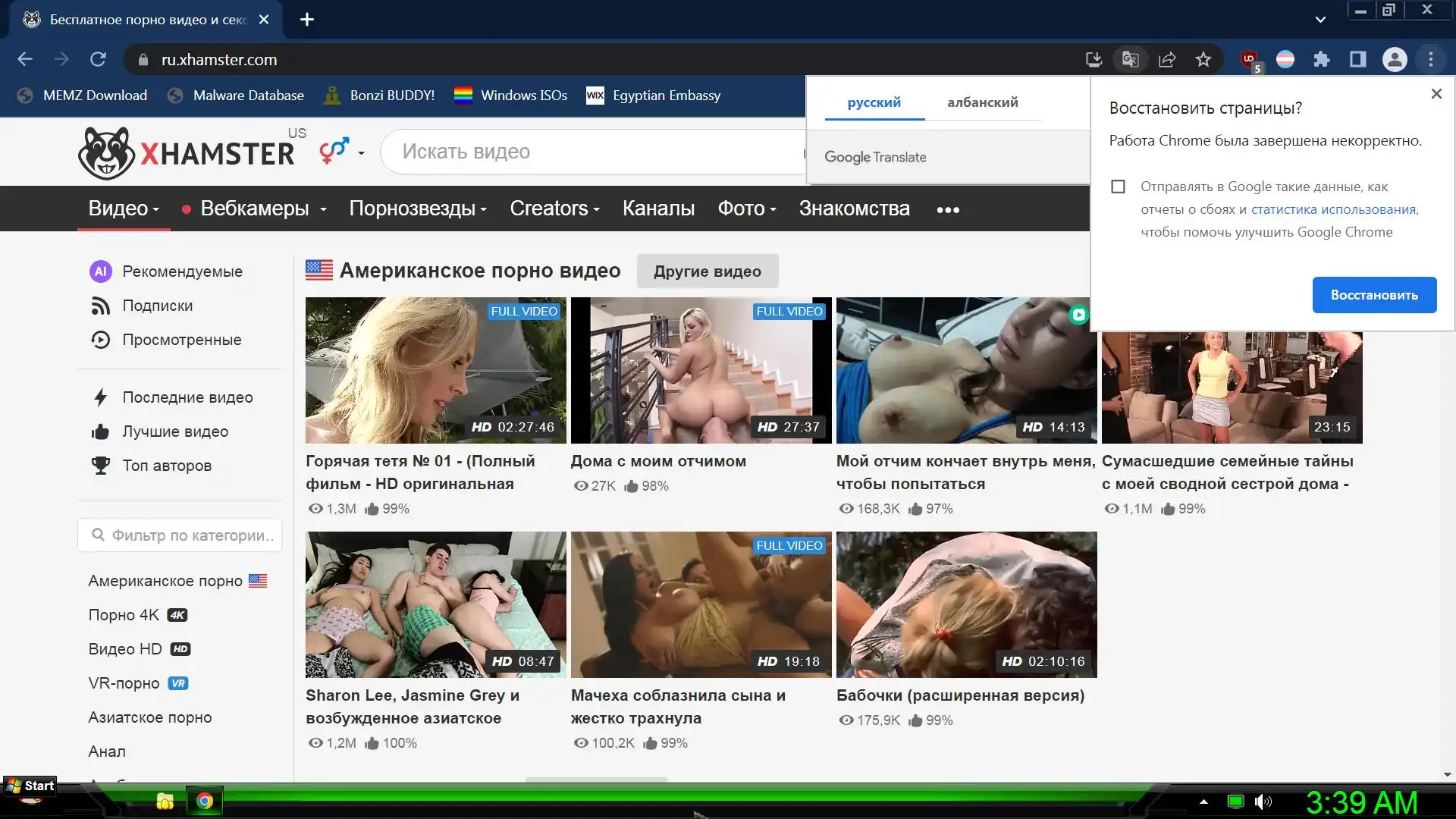Expand the Фото navigation dropdown

click(x=747, y=209)
